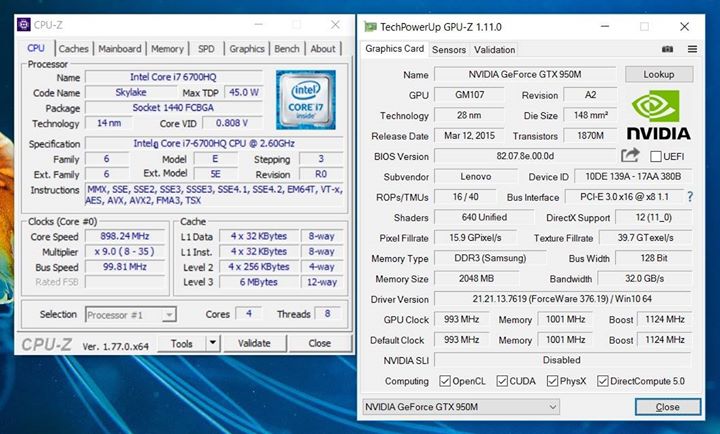
Task: Click the Multiplier value x 9.0 (8 - 35)
Action: [x=125, y=252]
